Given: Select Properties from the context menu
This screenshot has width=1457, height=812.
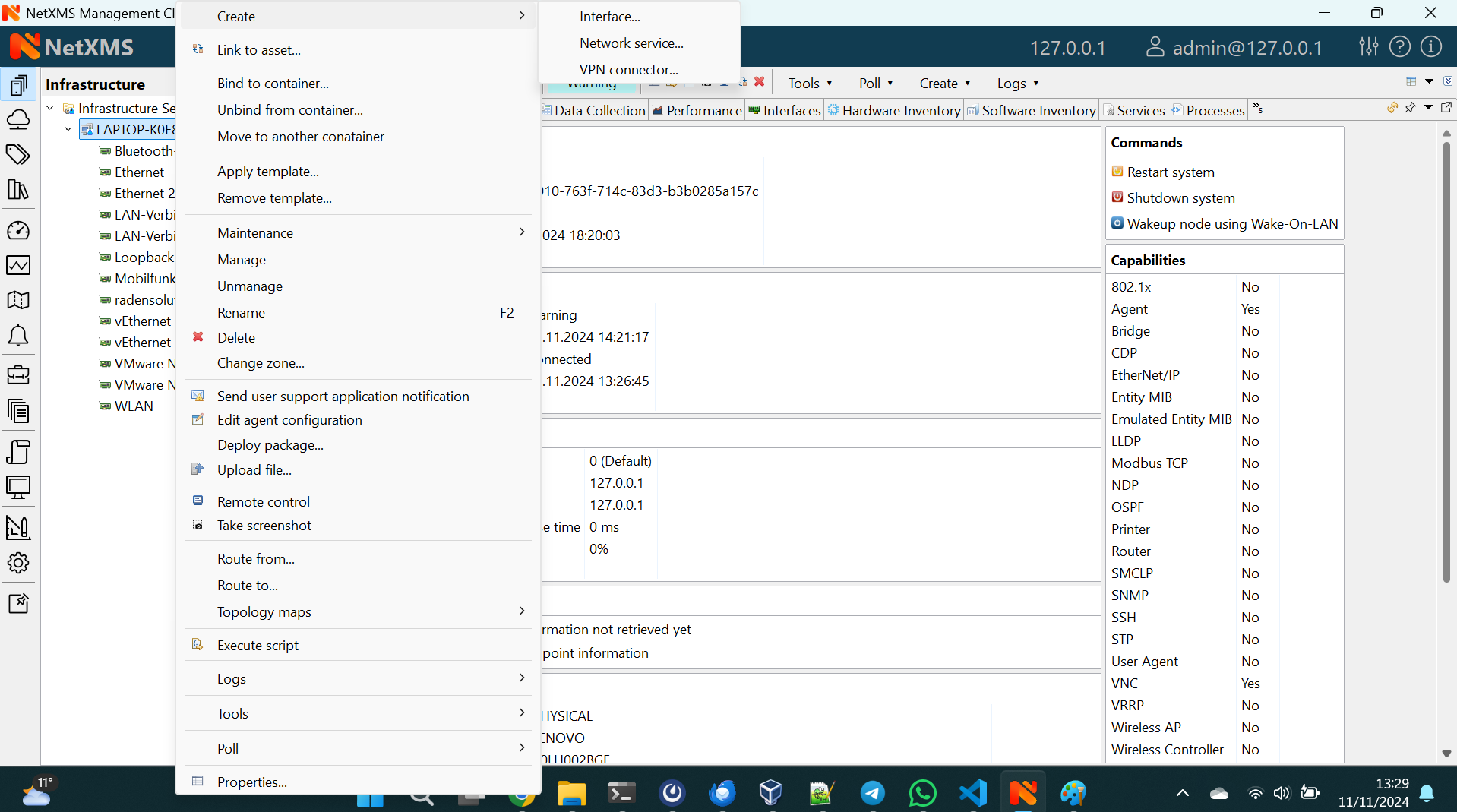Looking at the screenshot, I should 251,782.
